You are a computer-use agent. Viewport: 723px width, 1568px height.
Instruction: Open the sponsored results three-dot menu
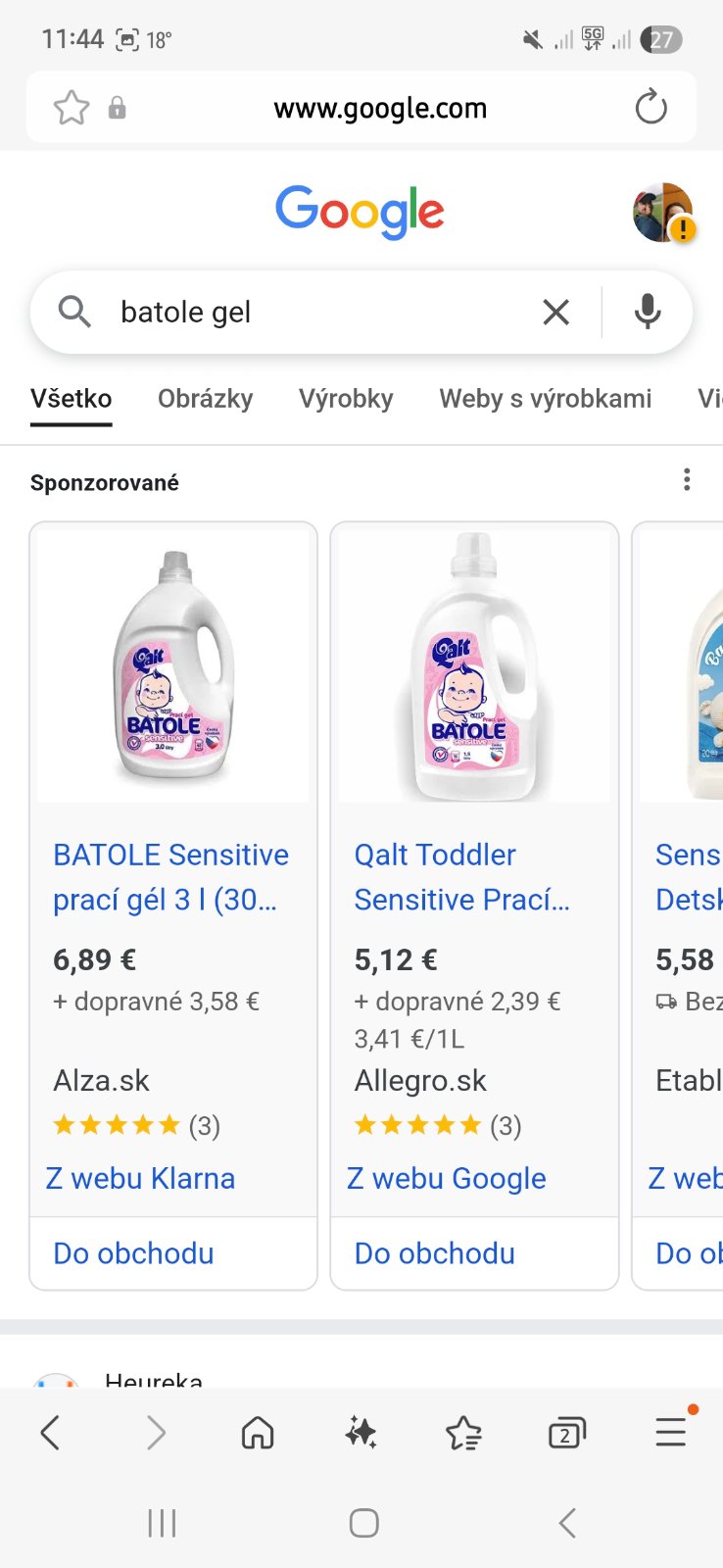(687, 479)
